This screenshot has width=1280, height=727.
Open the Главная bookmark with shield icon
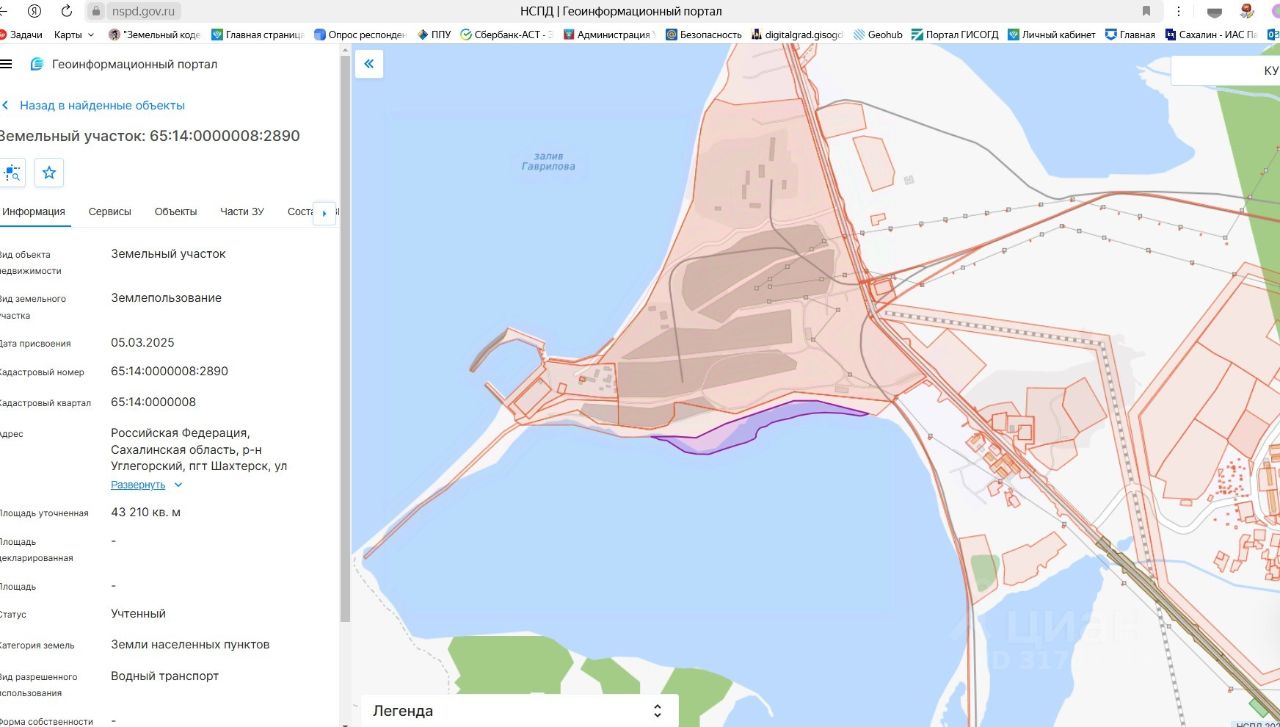(1130, 34)
